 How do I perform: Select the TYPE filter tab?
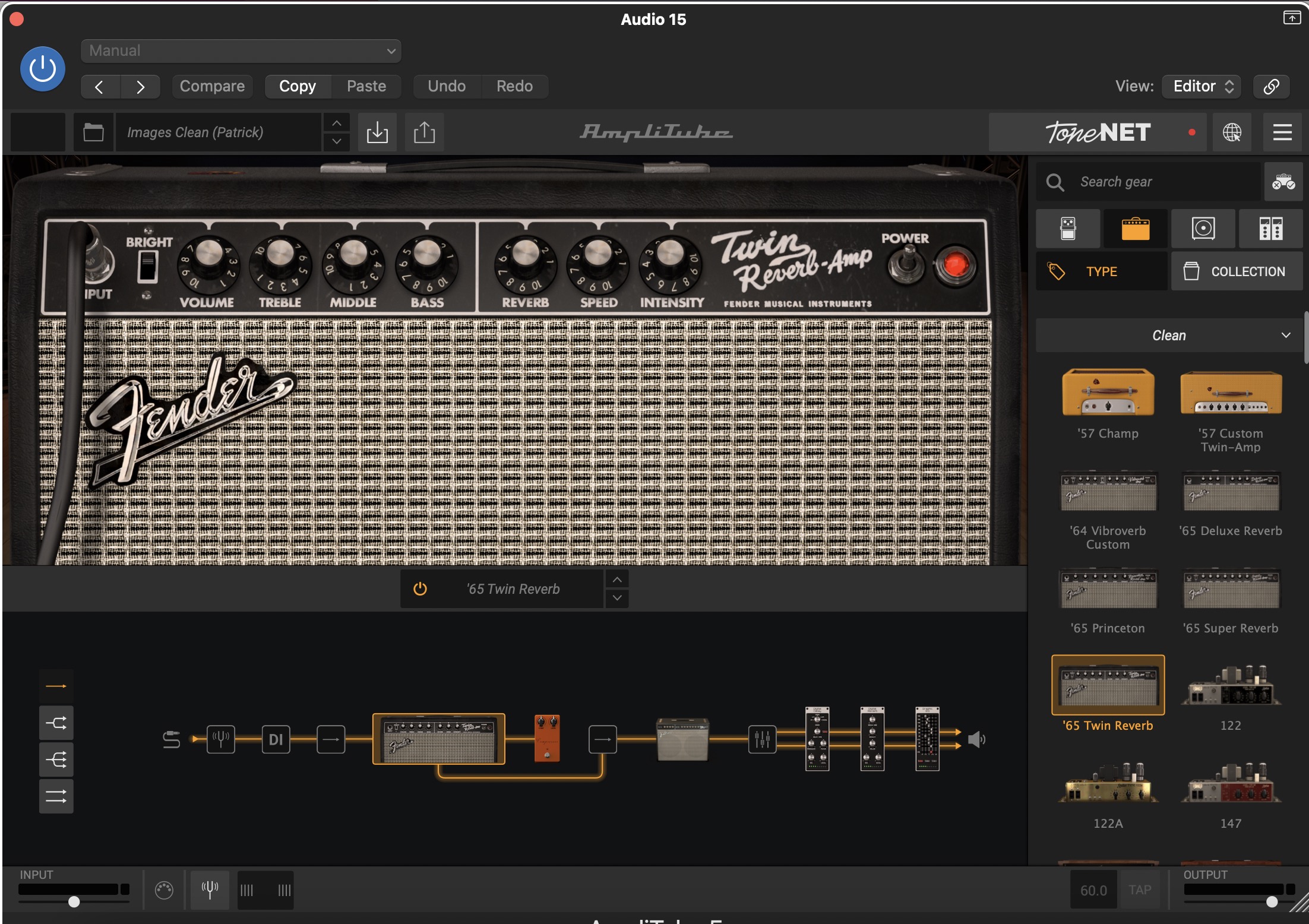pos(1102,271)
